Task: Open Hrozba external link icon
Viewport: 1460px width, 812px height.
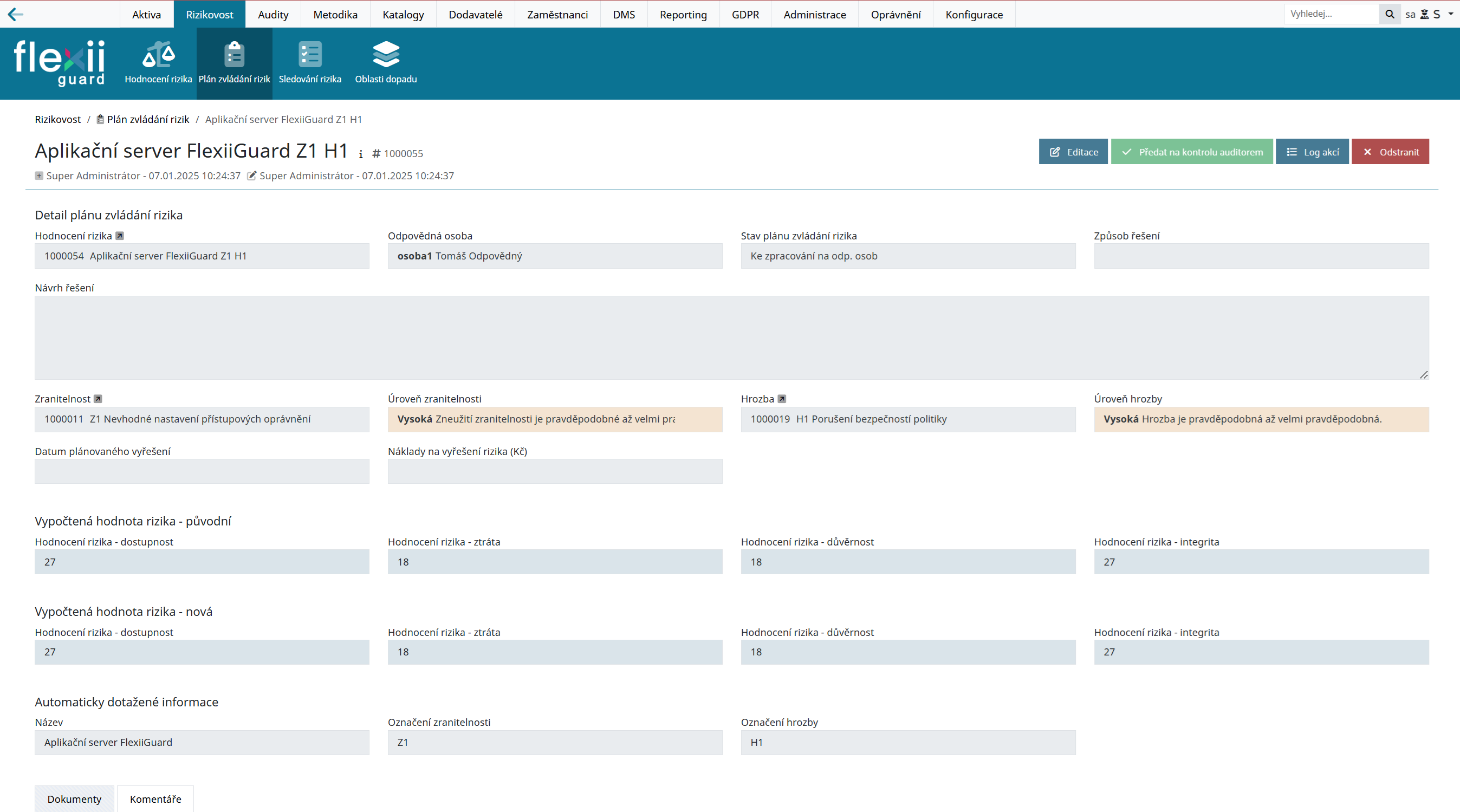Action: (782, 399)
